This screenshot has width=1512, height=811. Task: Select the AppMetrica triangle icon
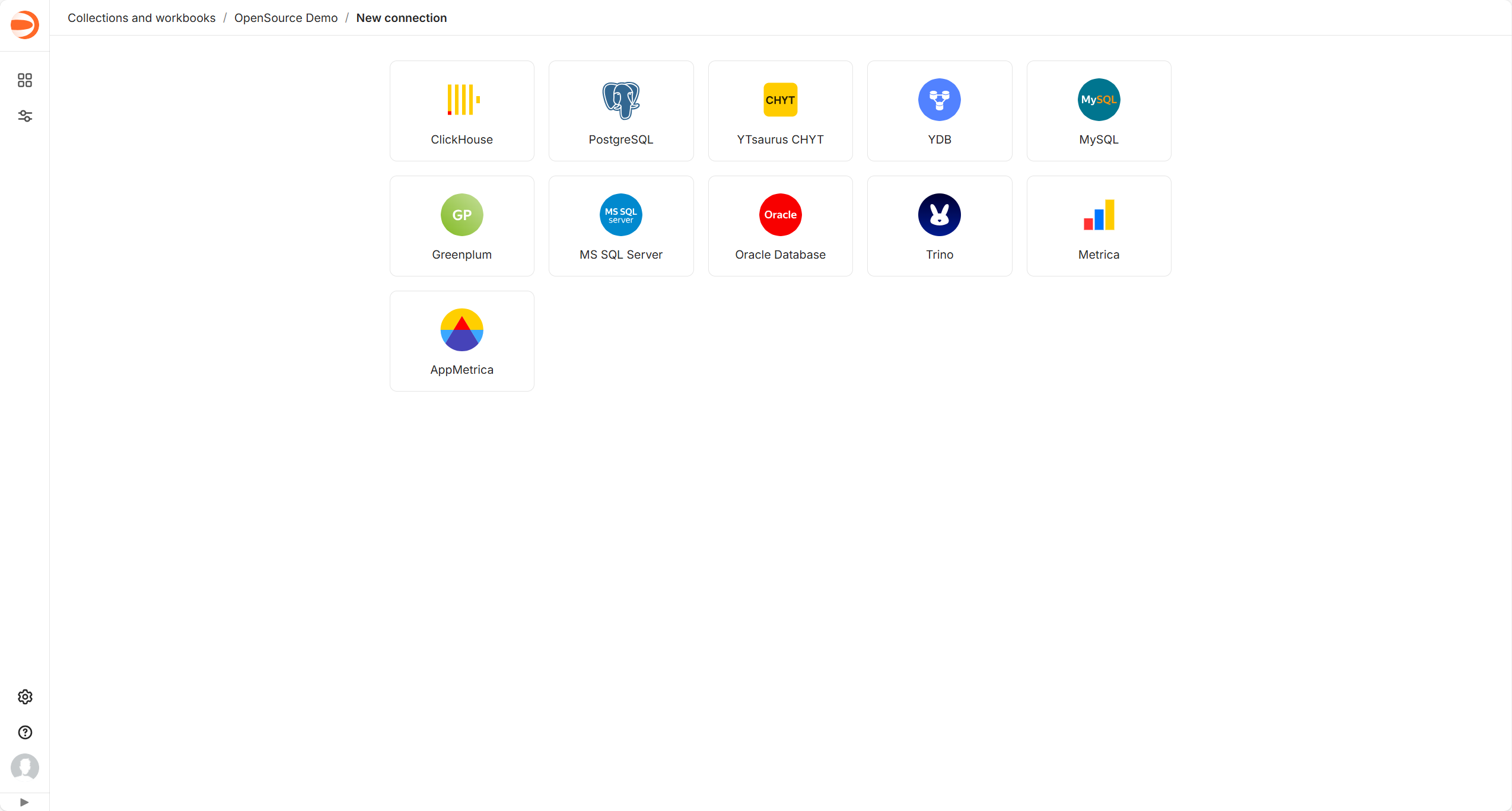pyautogui.click(x=462, y=330)
